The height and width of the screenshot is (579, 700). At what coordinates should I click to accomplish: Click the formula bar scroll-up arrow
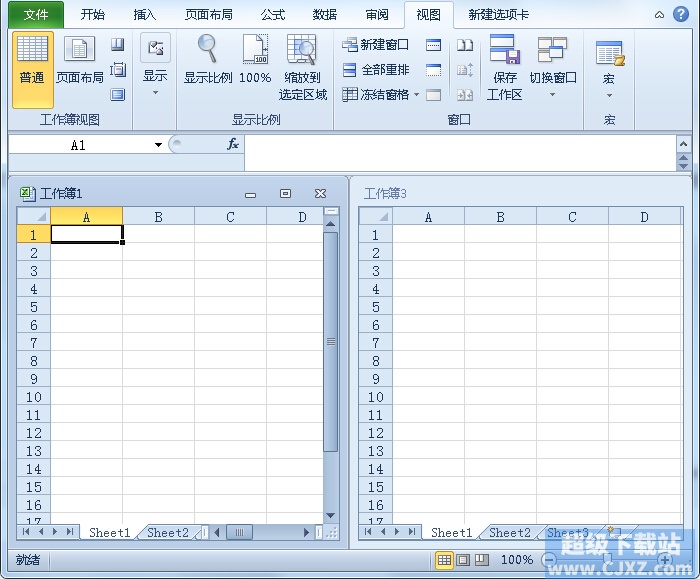(683, 144)
